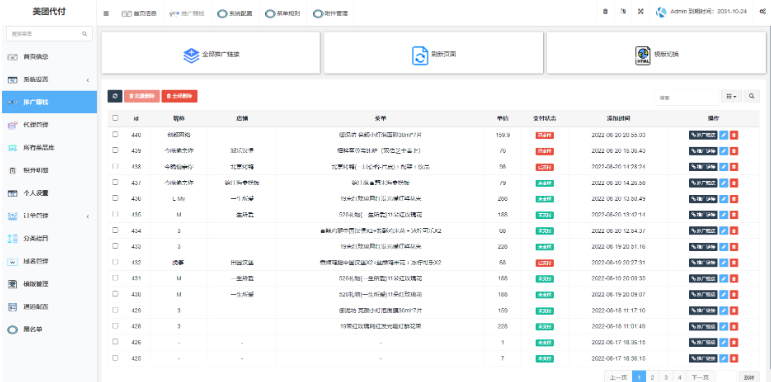This screenshot has height=382, width=771.
Task: Select 推广链接 in the left sidebar
Action: point(49,102)
